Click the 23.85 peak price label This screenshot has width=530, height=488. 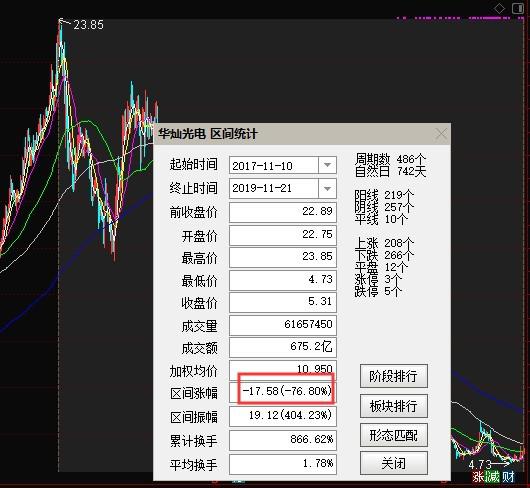coord(88,25)
